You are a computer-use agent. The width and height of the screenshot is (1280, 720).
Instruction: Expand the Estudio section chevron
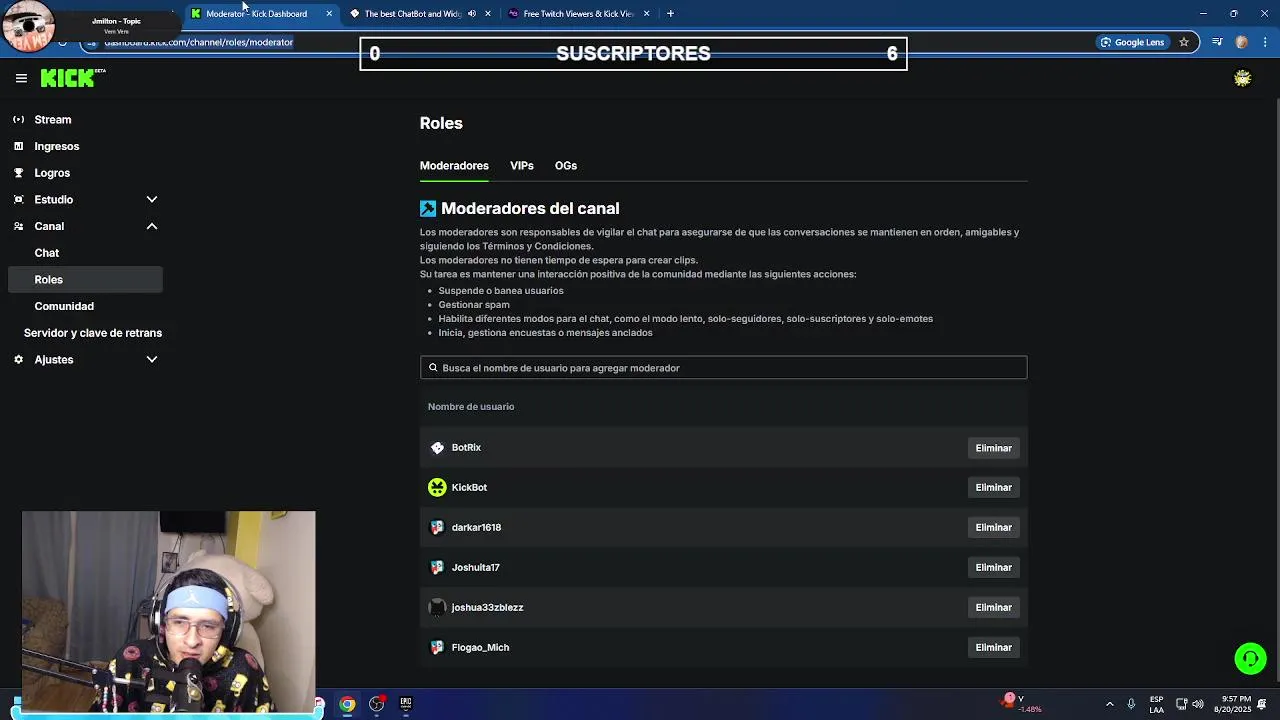(152, 200)
